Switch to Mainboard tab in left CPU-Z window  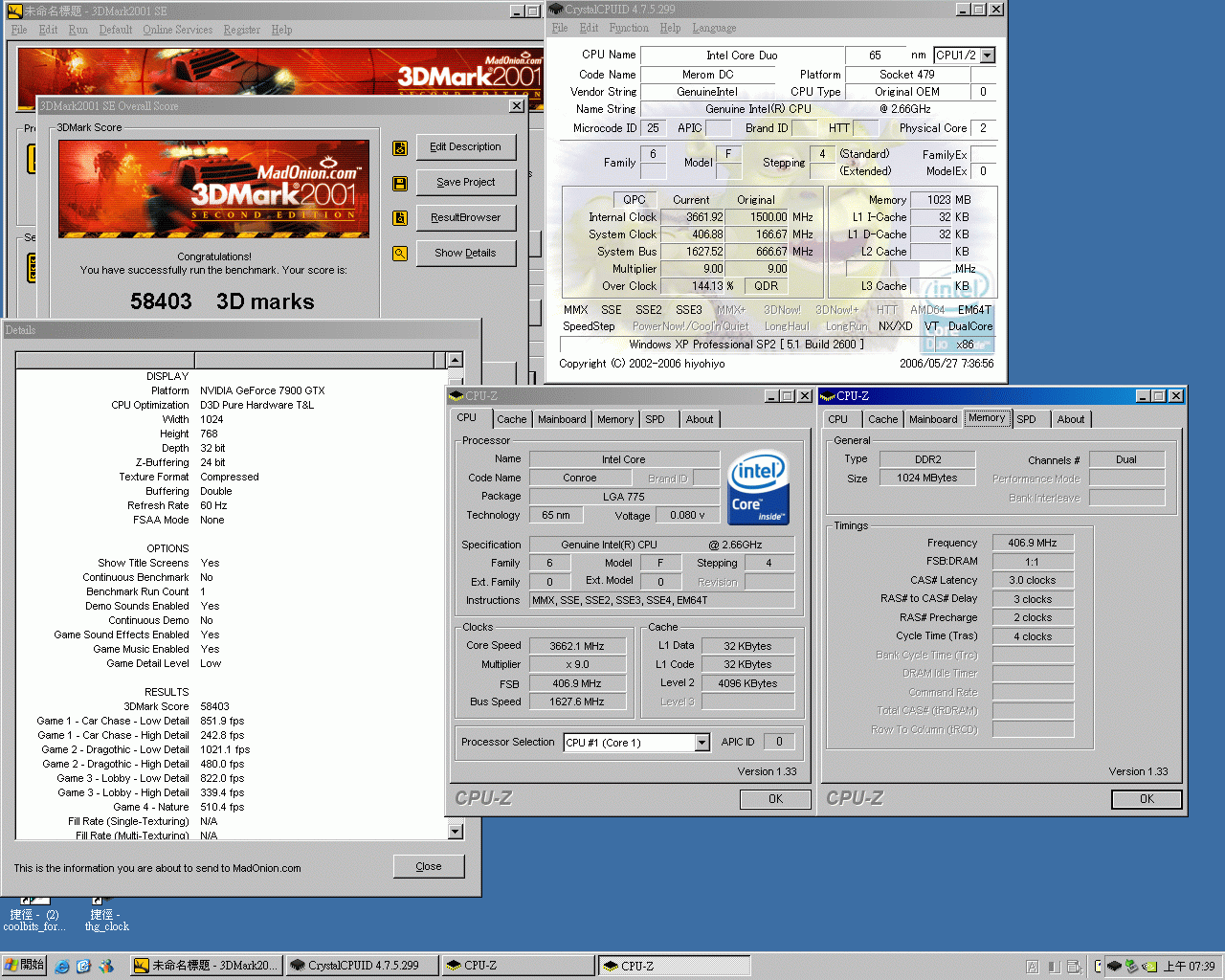tap(562, 419)
